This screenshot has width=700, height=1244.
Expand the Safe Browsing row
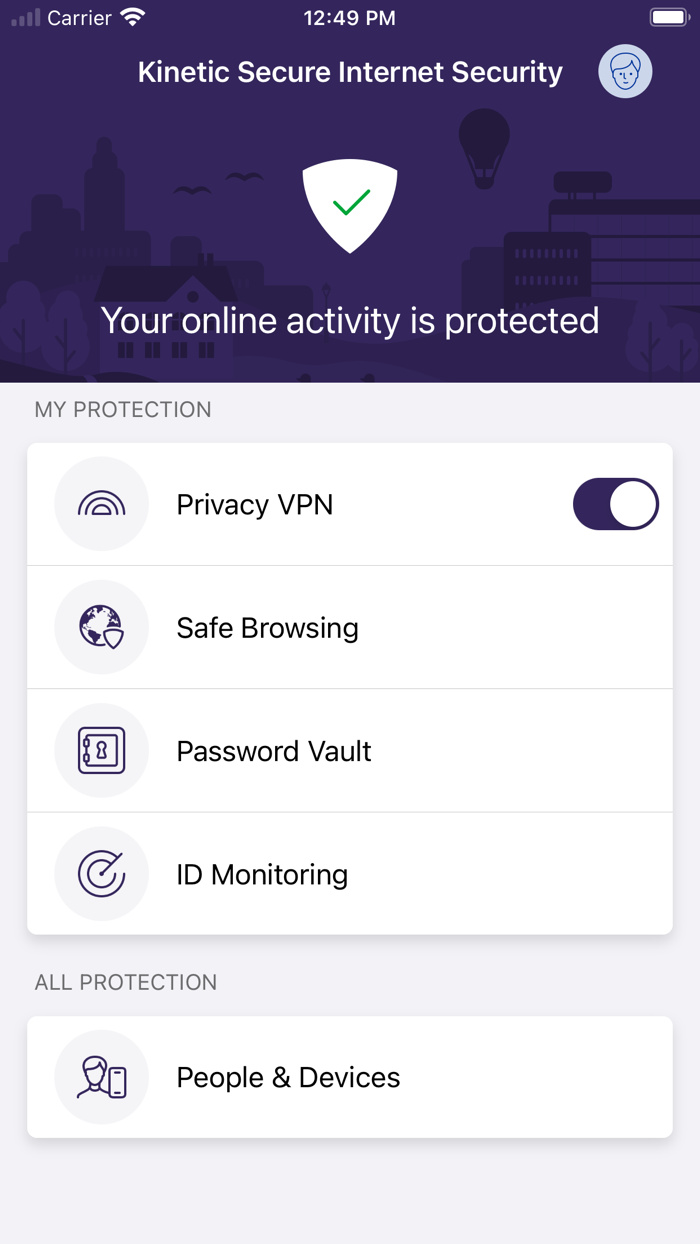pos(350,627)
